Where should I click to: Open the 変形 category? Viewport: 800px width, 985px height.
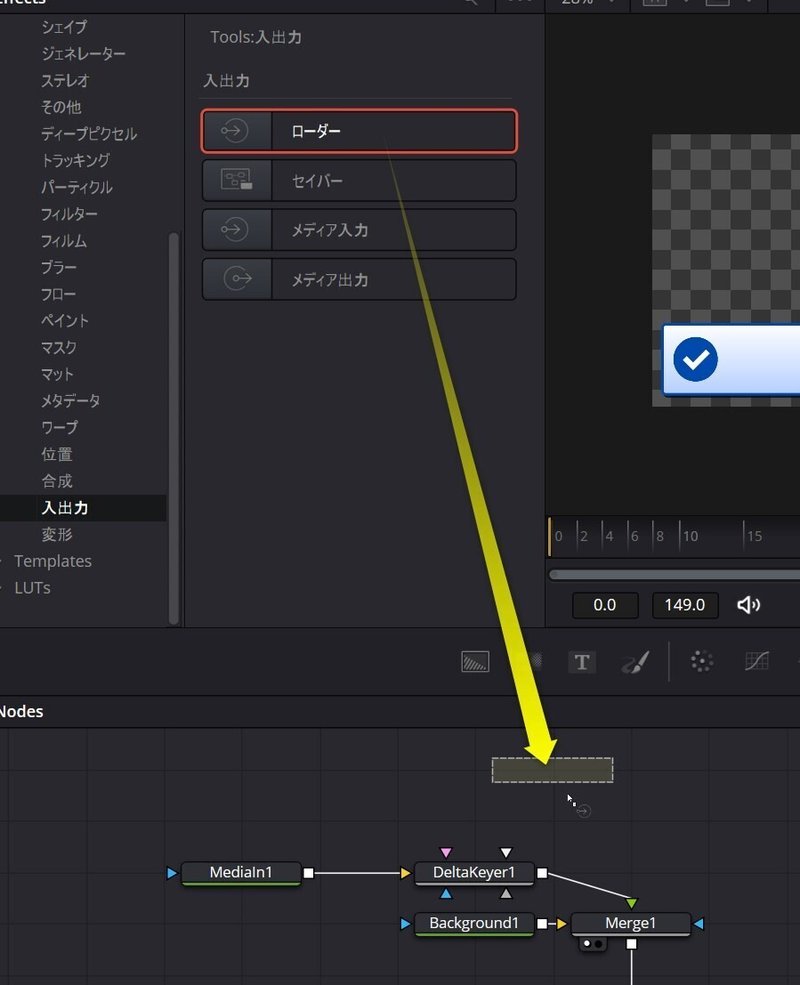point(57,535)
